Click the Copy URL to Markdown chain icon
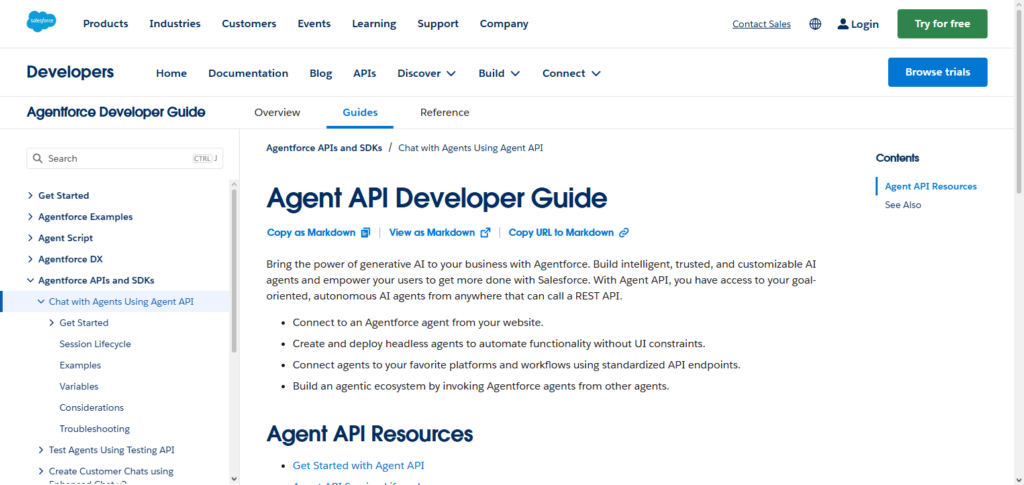Image resolution: width=1024 pixels, height=485 pixels. 624,232
